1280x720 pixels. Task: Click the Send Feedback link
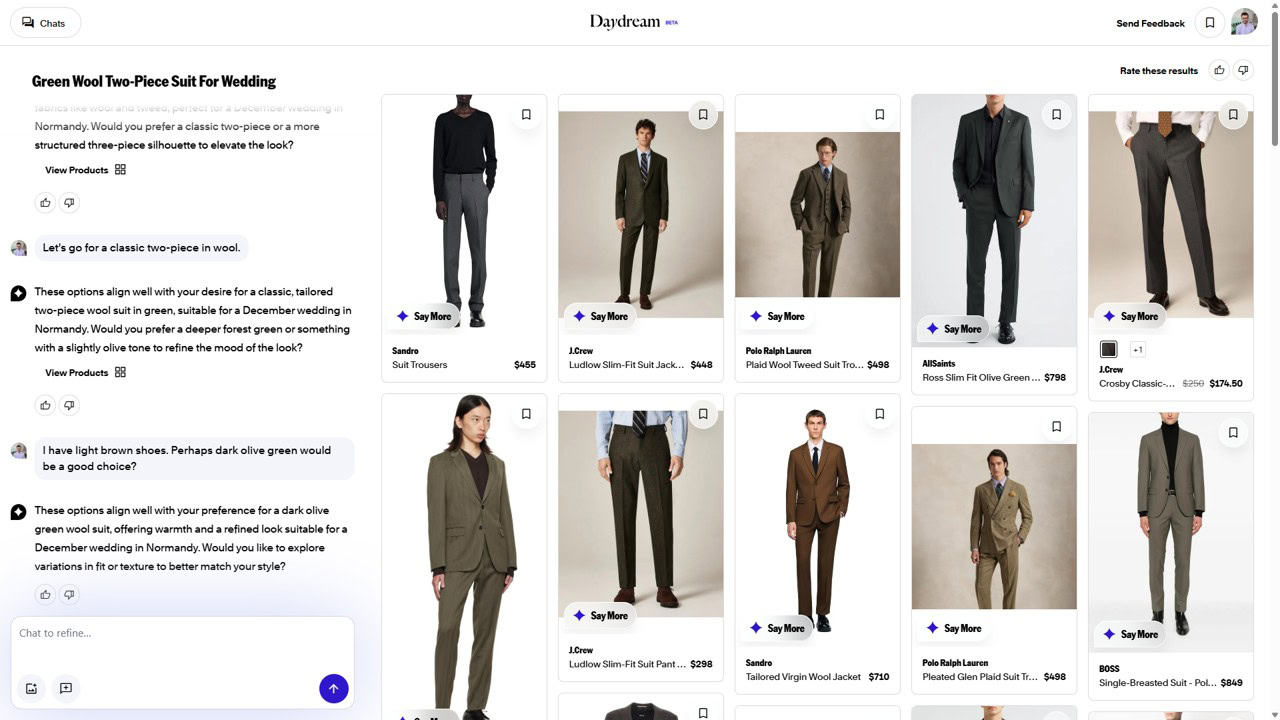click(x=1150, y=23)
